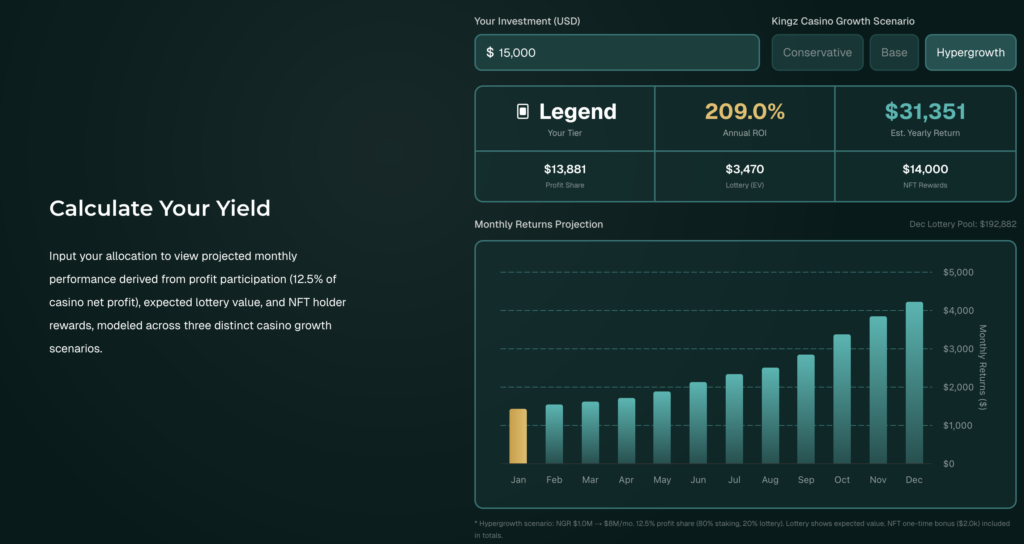Click the November bar in chart
The image size is (1024, 544).
point(878,390)
